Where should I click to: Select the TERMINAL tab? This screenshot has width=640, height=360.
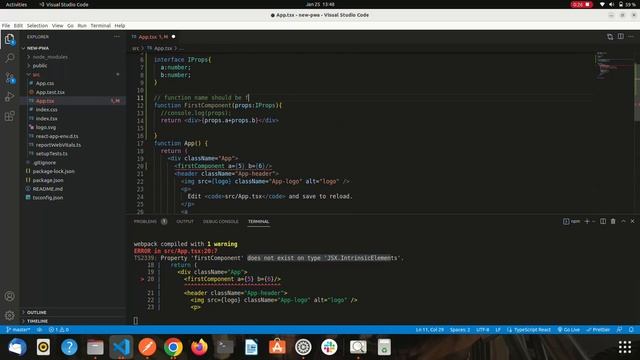[x=258, y=221]
